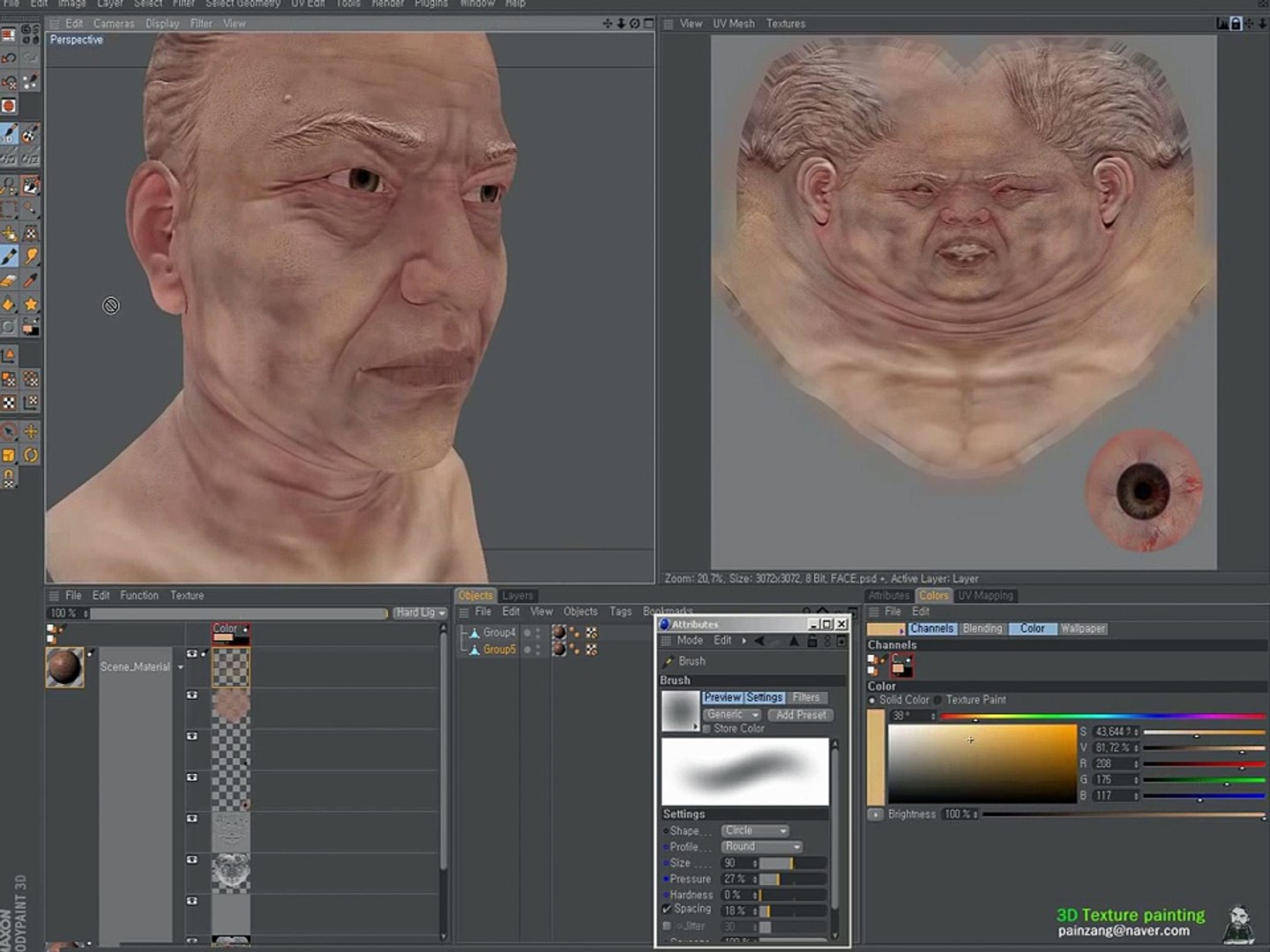Select the Eraser tool in toolbar
1270x952 pixels.
[x=9, y=280]
